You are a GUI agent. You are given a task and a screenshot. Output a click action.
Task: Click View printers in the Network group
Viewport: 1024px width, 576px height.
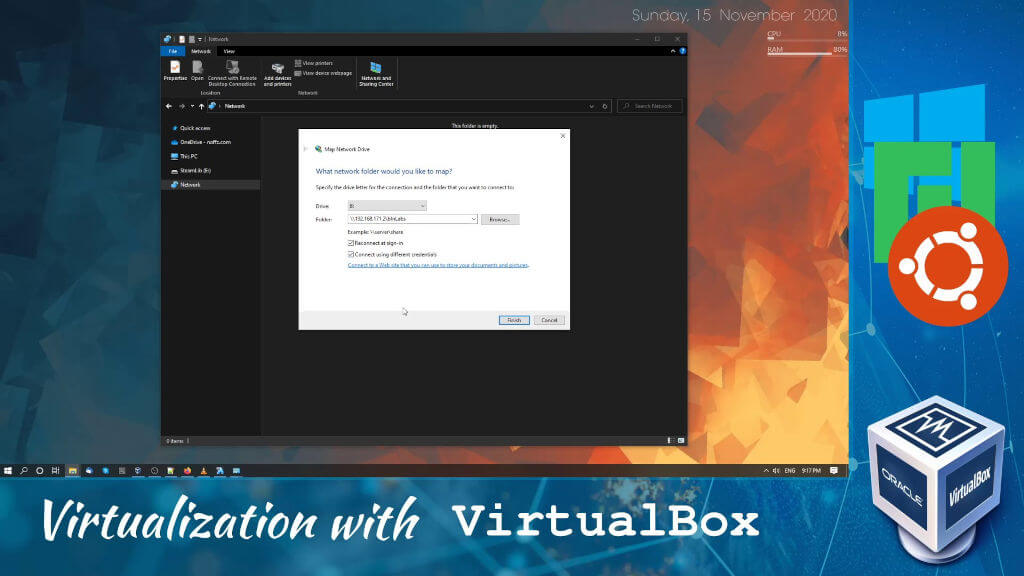point(316,63)
